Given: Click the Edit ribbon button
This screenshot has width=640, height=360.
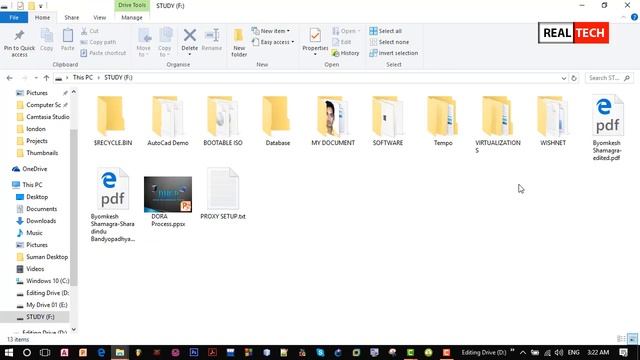Looking at the screenshot, I should pyautogui.click(x=342, y=42).
